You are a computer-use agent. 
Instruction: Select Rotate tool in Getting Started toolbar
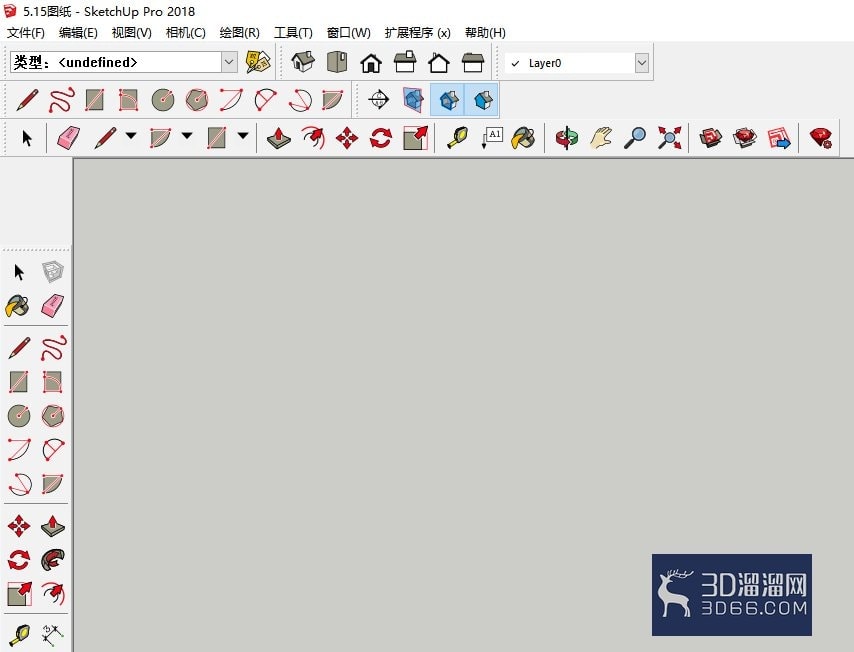(x=381, y=138)
